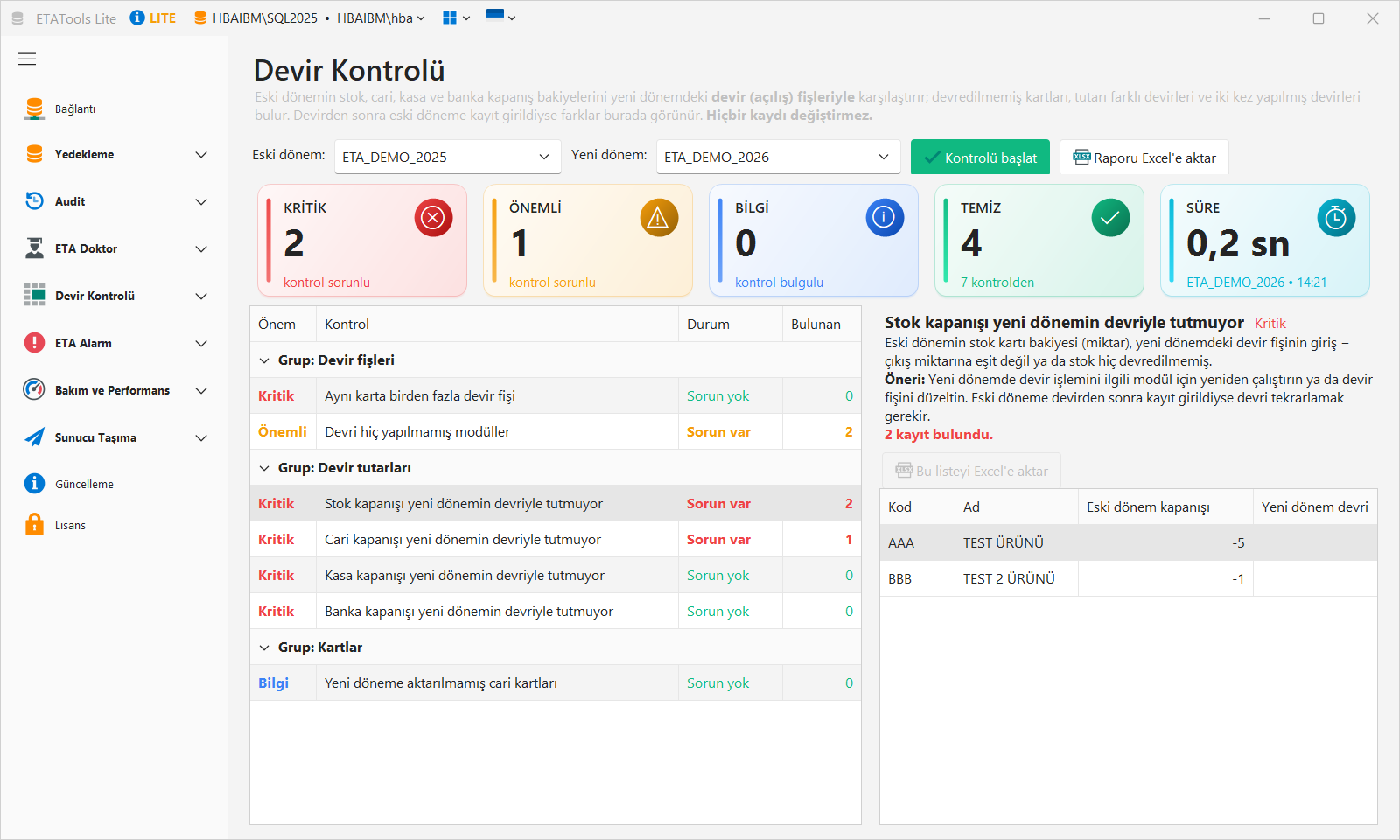Open the hamburger navigation menu
The height and width of the screenshot is (840, 1400).
27,59
